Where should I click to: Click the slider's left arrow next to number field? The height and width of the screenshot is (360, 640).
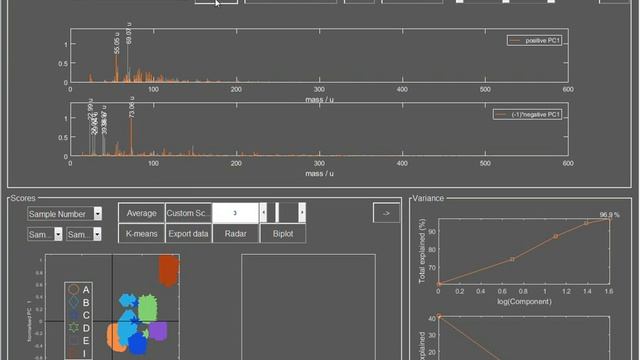263,213
